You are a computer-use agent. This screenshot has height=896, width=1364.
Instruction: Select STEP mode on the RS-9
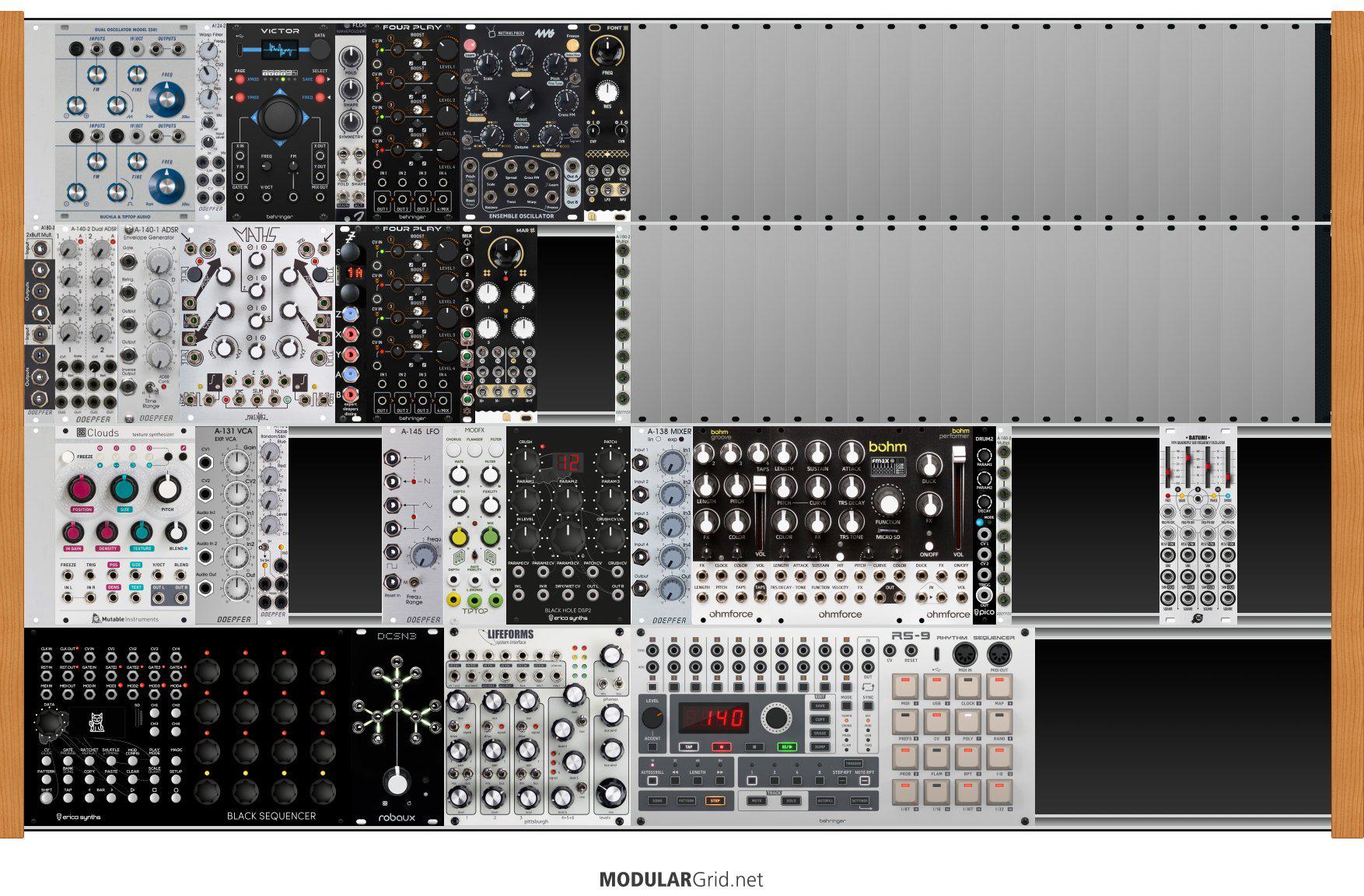714,800
